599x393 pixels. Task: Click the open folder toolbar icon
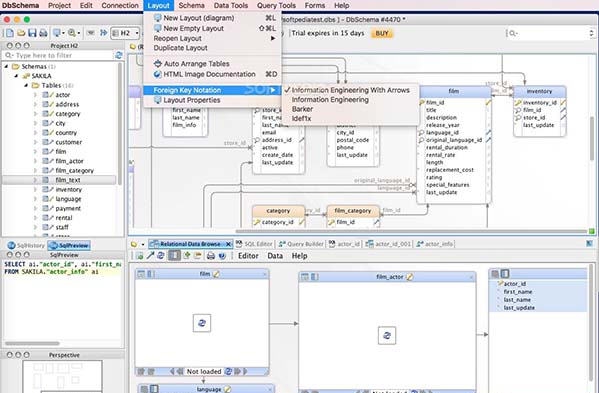pyautogui.click(x=21, y=33)
